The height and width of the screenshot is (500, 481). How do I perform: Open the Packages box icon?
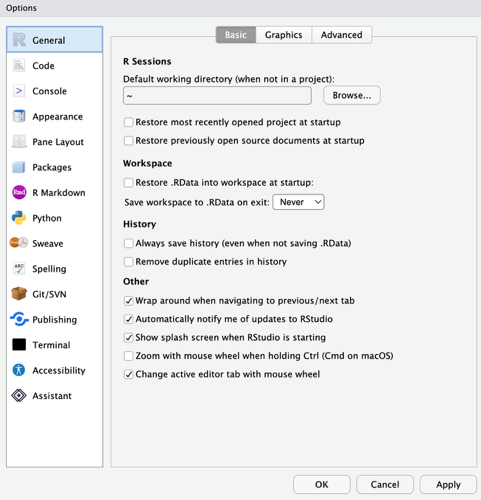pos(19,167)
